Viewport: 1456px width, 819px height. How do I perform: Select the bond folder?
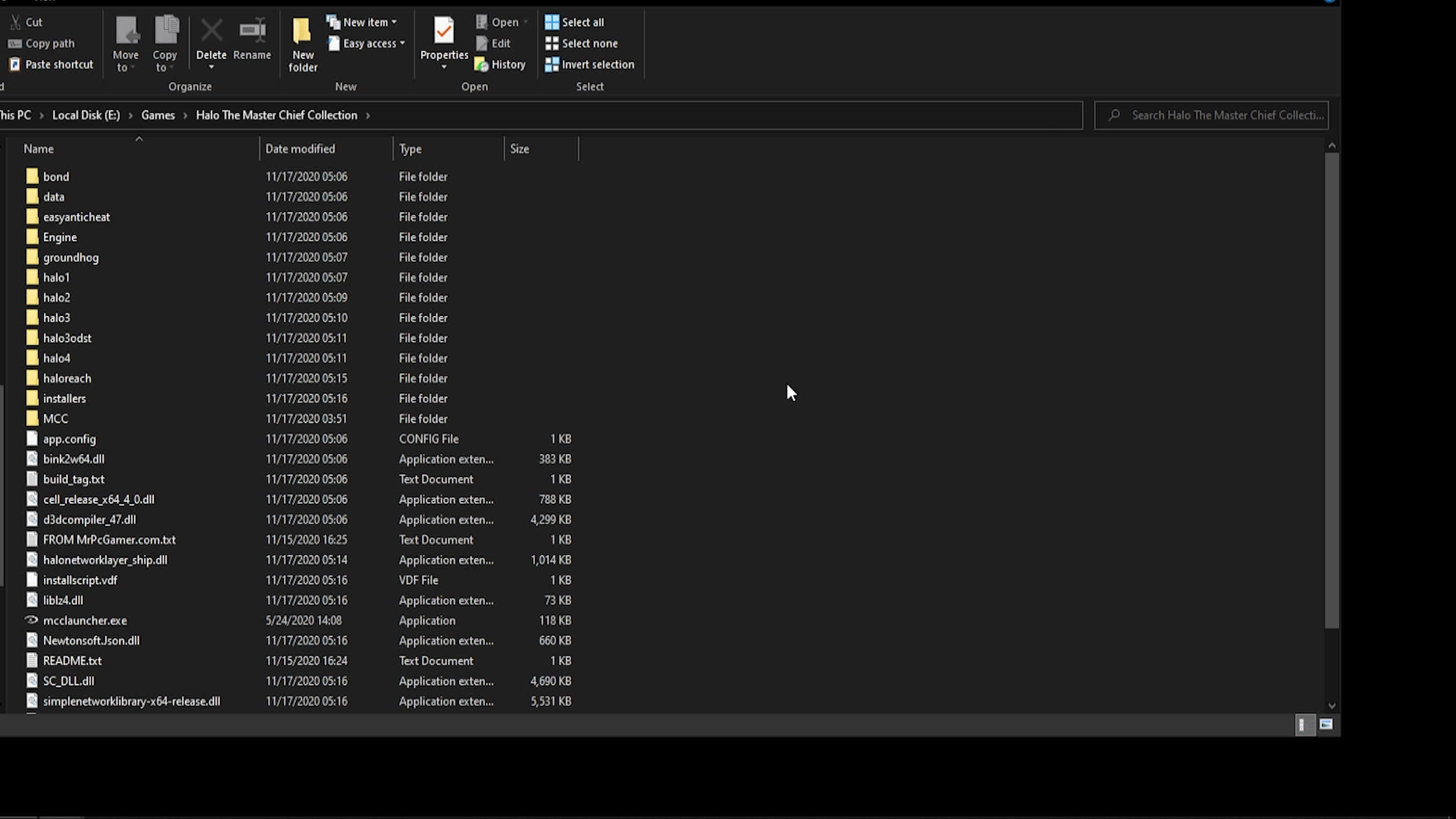(56, 176)
